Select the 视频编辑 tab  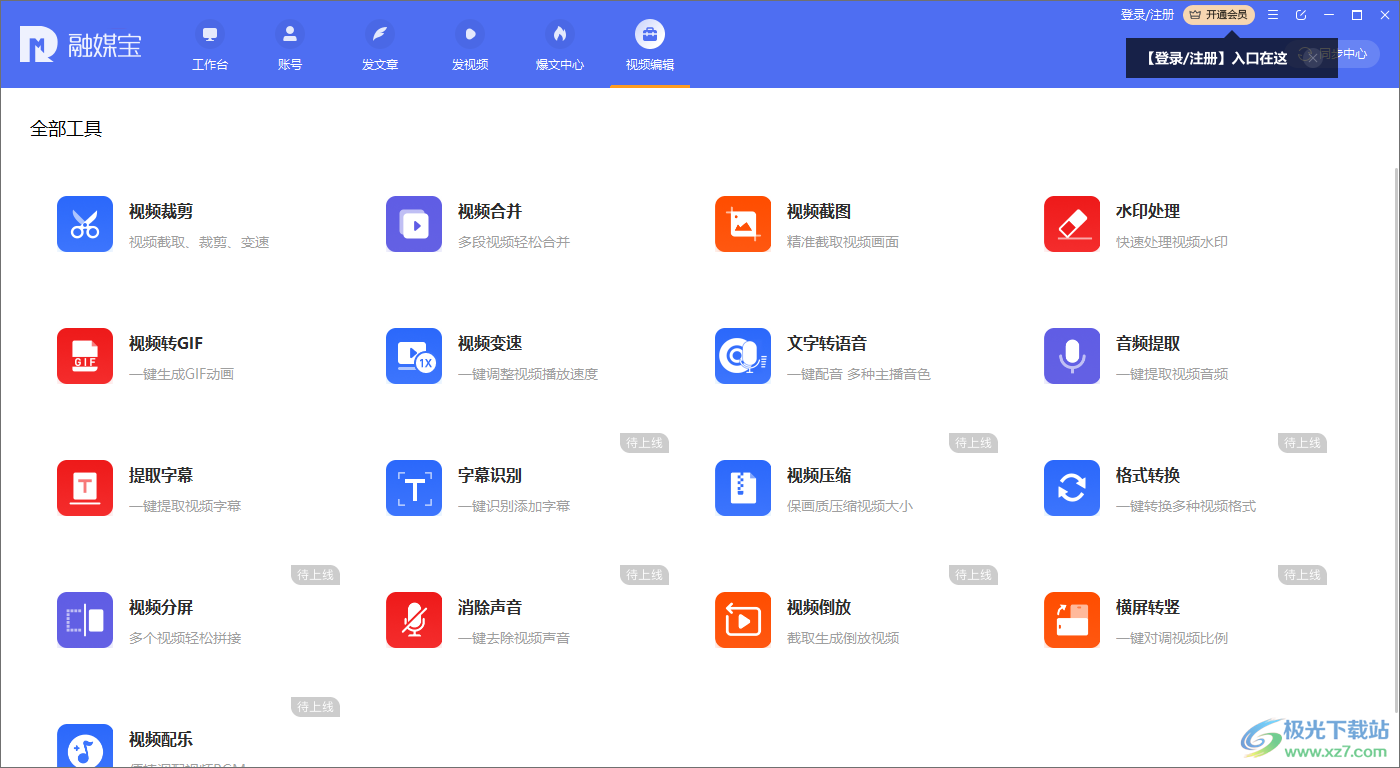[650, 46]
